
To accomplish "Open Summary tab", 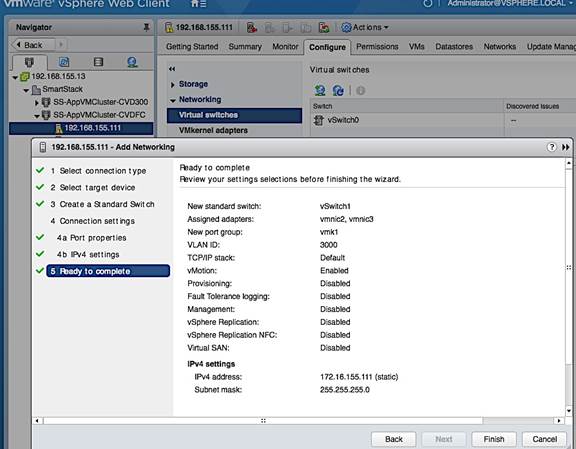I will point(245,47).
